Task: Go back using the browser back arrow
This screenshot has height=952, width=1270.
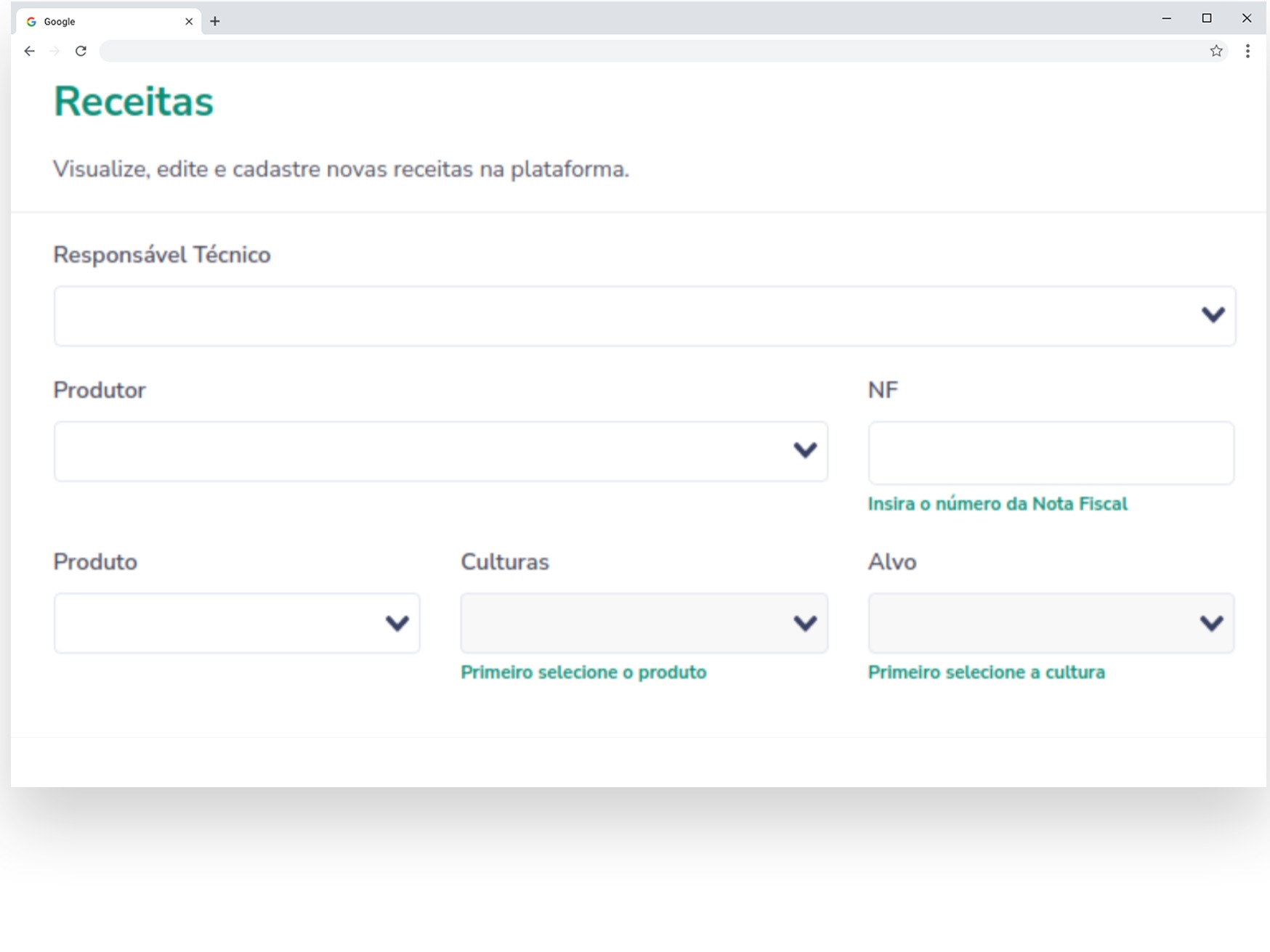Action: pyautogui.click(x=29, y=51)
